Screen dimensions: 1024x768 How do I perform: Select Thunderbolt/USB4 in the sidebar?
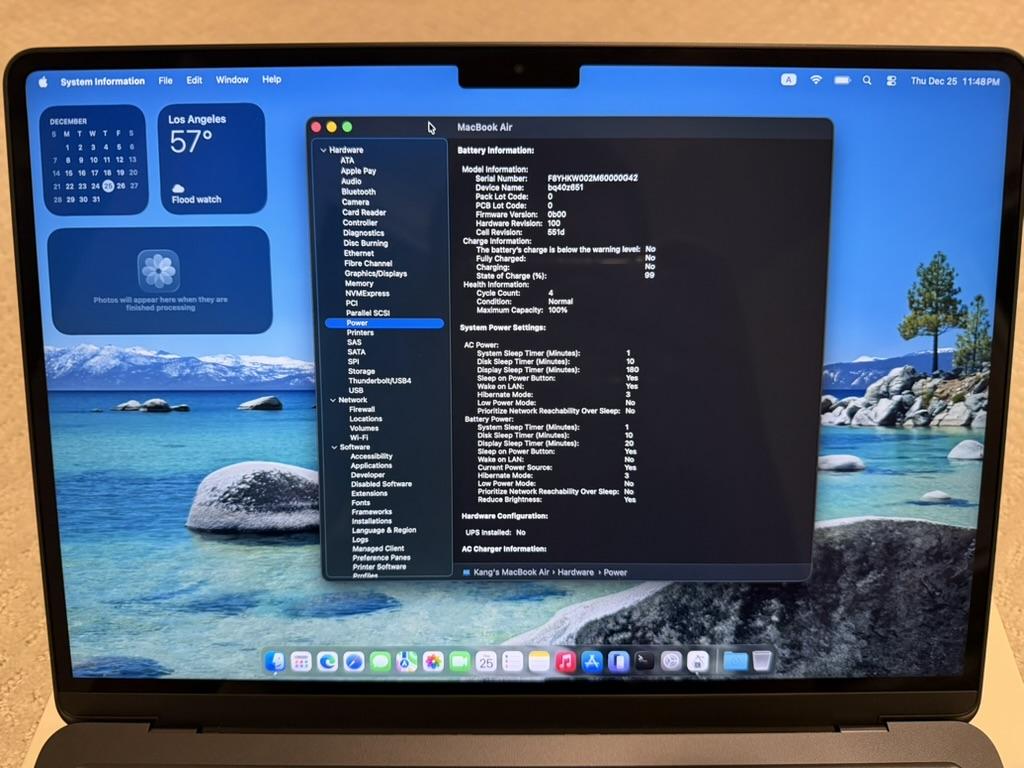coord(379,381)
